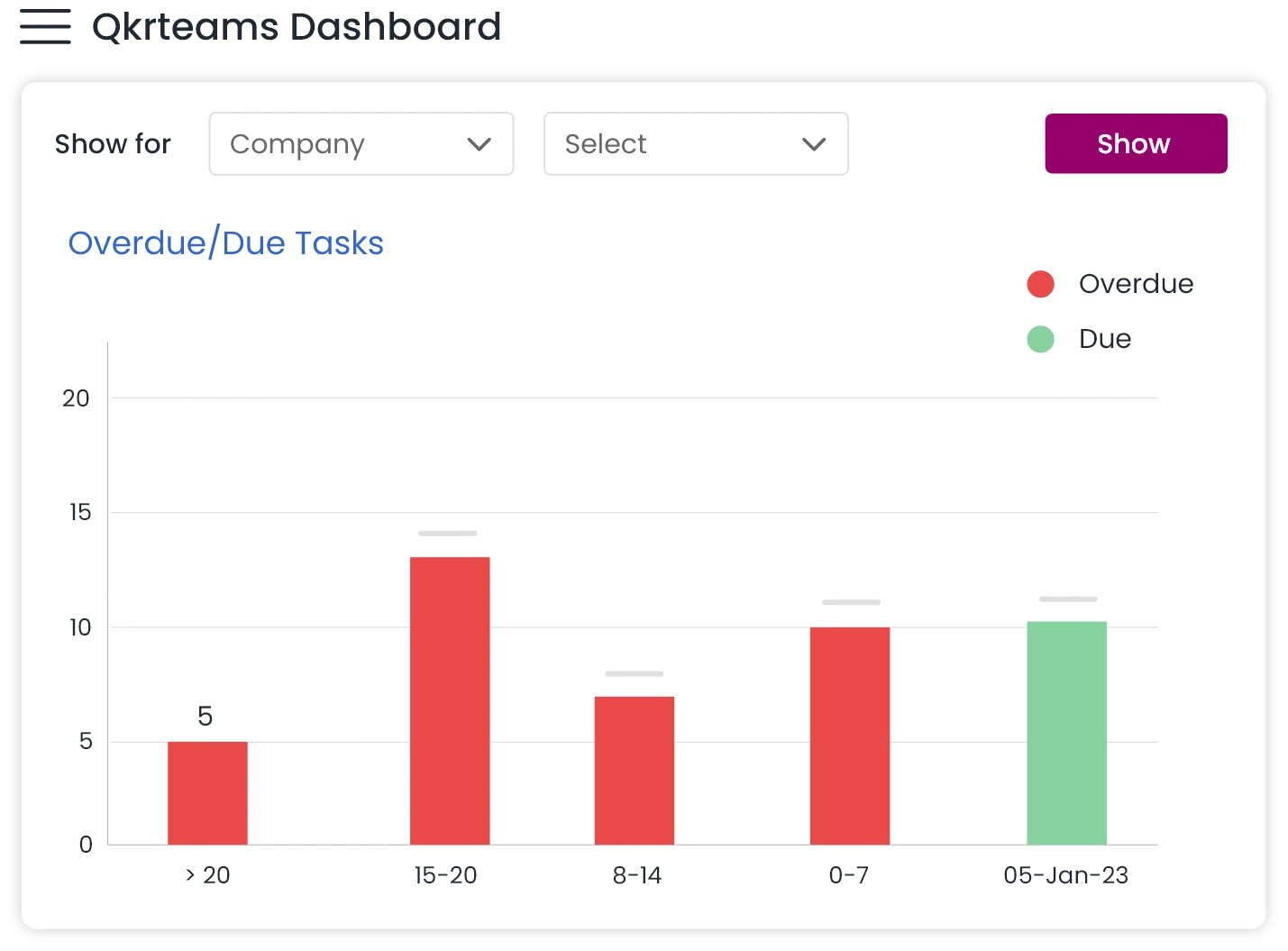Image resolution: width=1288 pixels, height=951 pixels.
Task: Pick the red bar for 0-7
Action: click(x=849, y=735)
